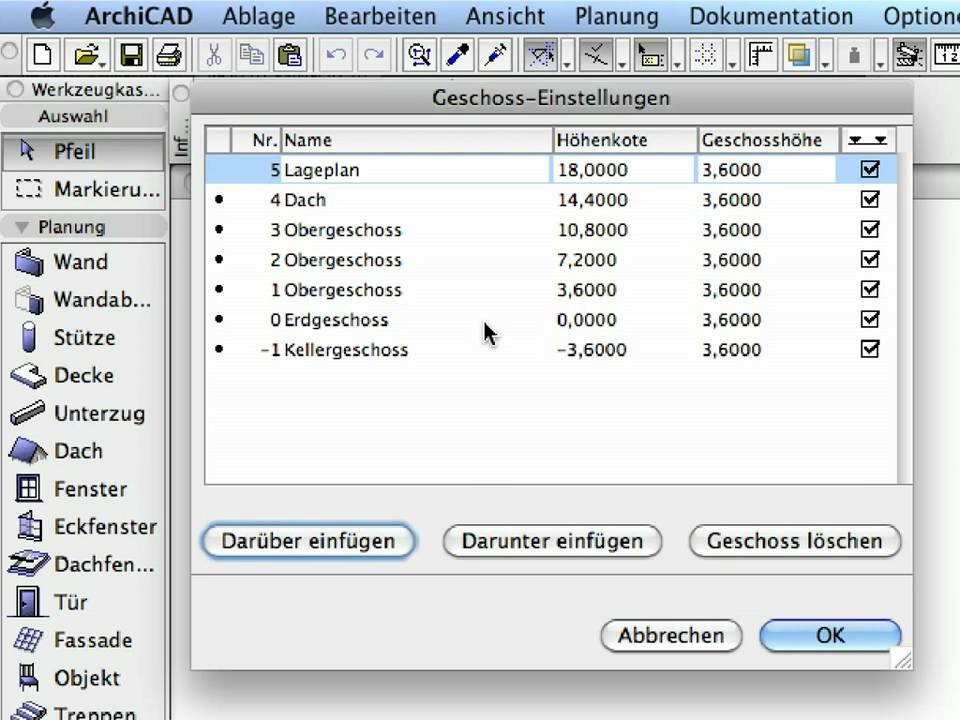Viewport: 960px width, 720px height.
Task: Click the Open file folder icon
Action: coord(87,56)
